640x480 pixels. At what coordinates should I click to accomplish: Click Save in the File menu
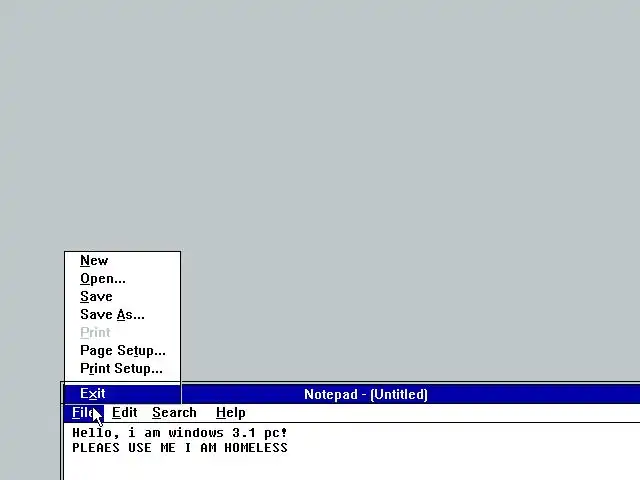coord(122,296)
